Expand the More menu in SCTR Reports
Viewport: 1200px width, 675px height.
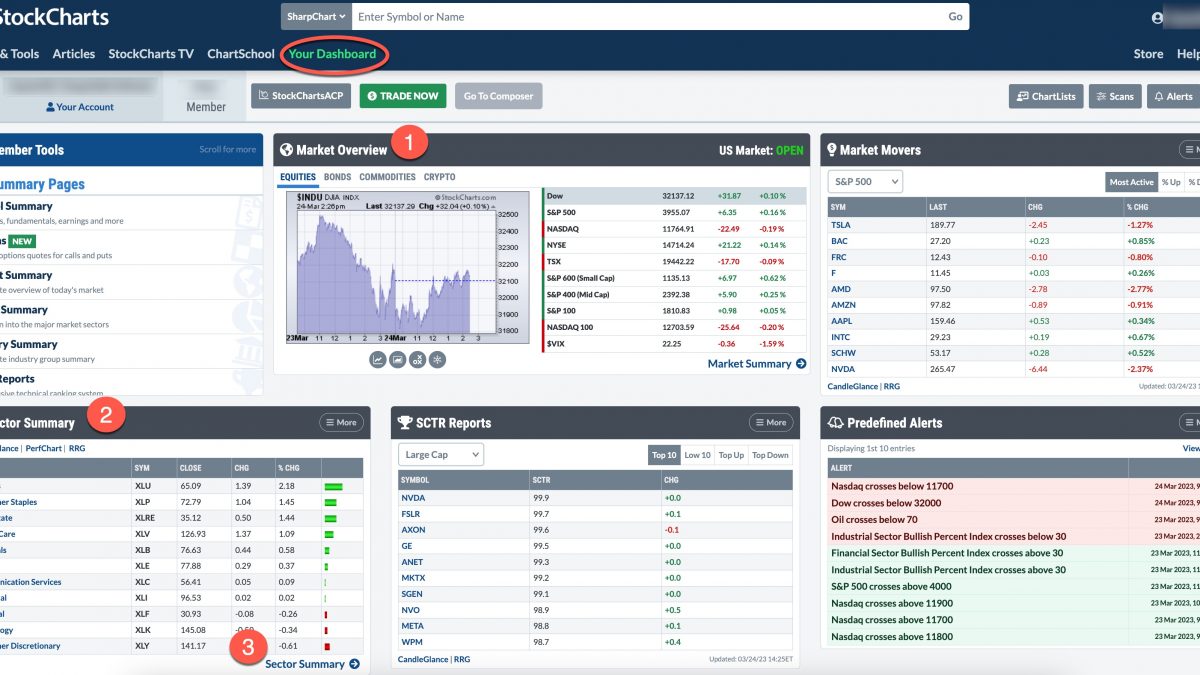771,423
